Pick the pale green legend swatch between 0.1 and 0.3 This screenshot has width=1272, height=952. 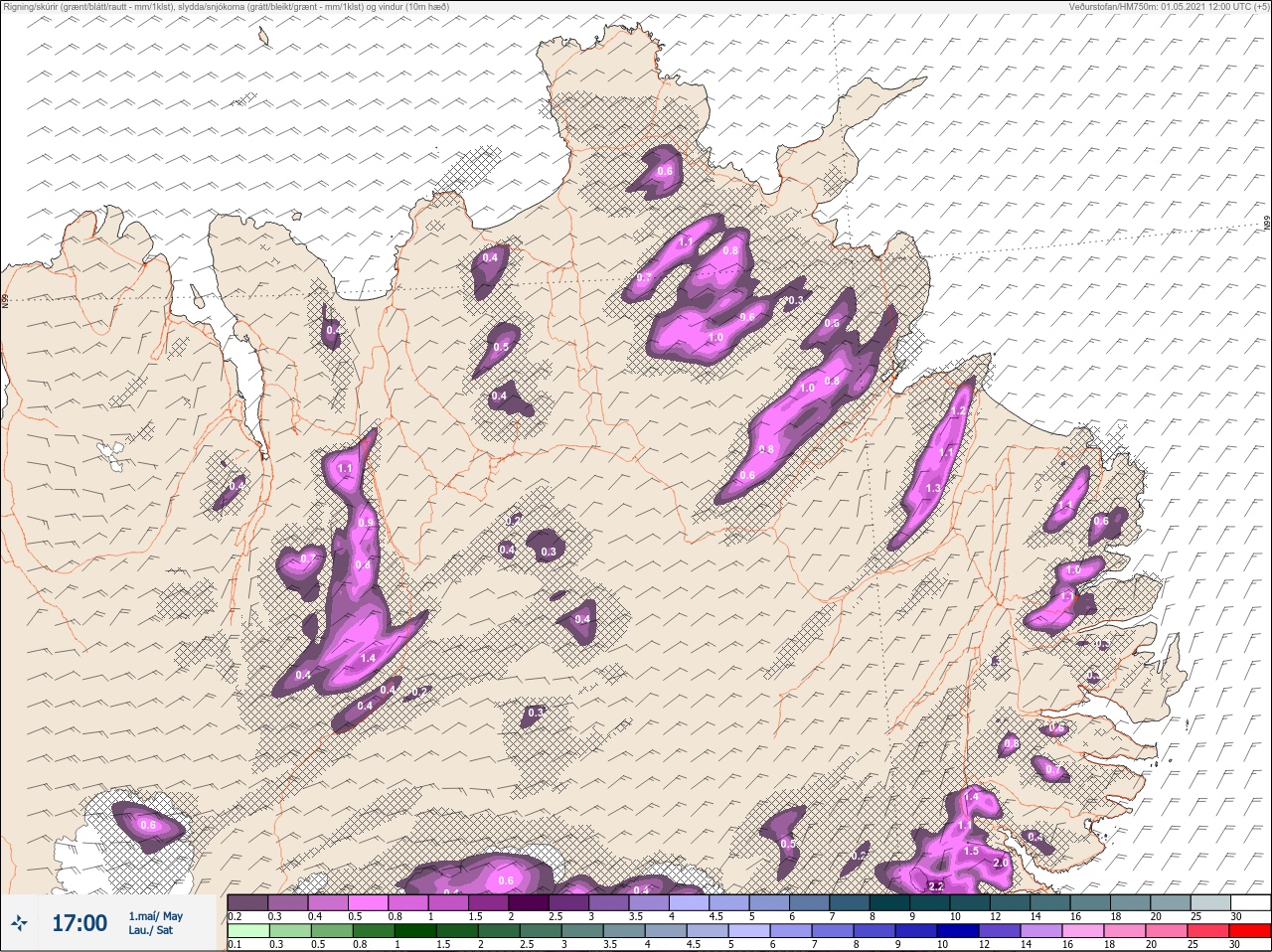click(248, 932)
